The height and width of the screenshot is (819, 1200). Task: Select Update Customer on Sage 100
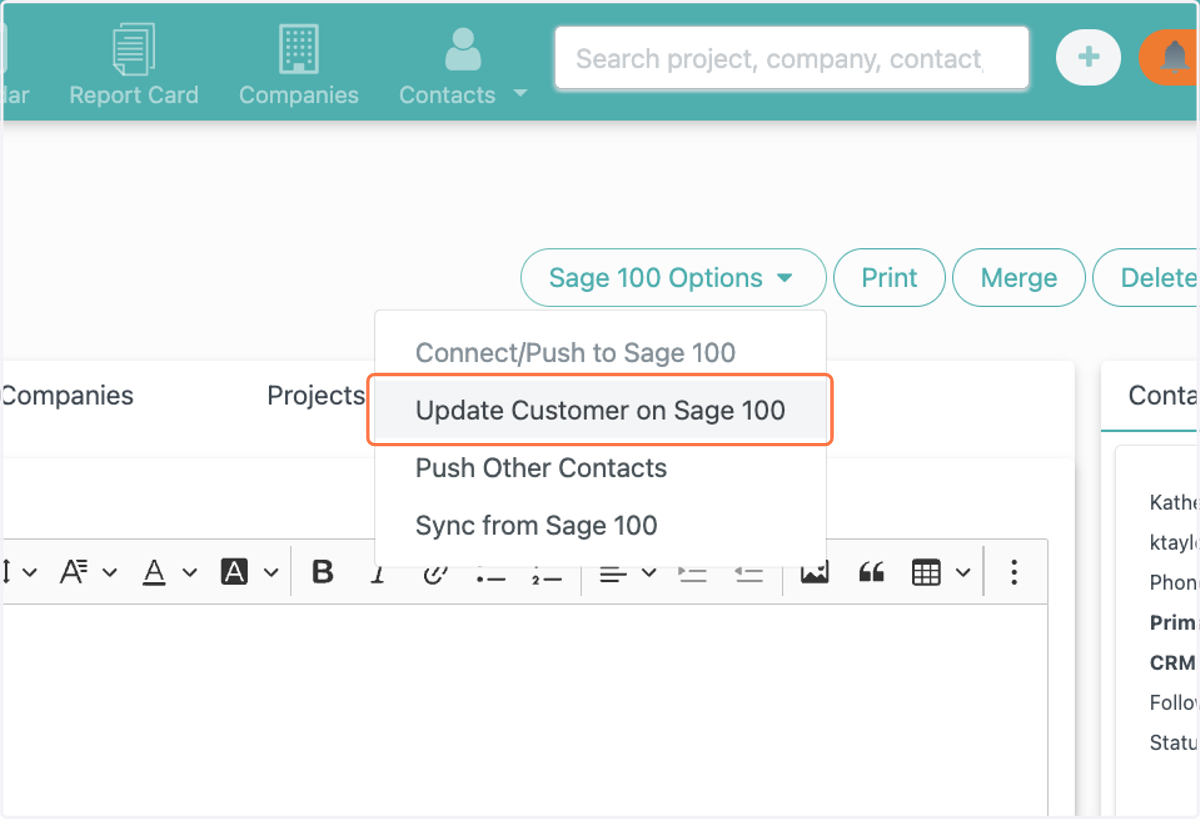coord(600,410)
